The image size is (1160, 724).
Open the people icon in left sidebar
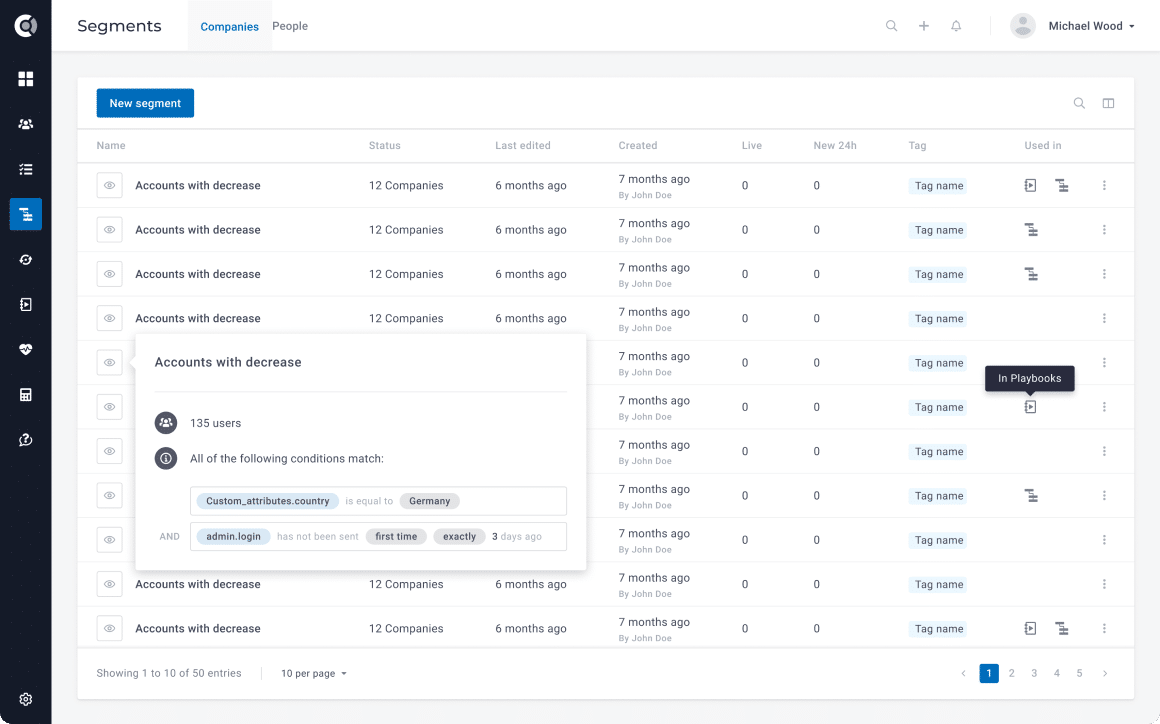(26, 124)
